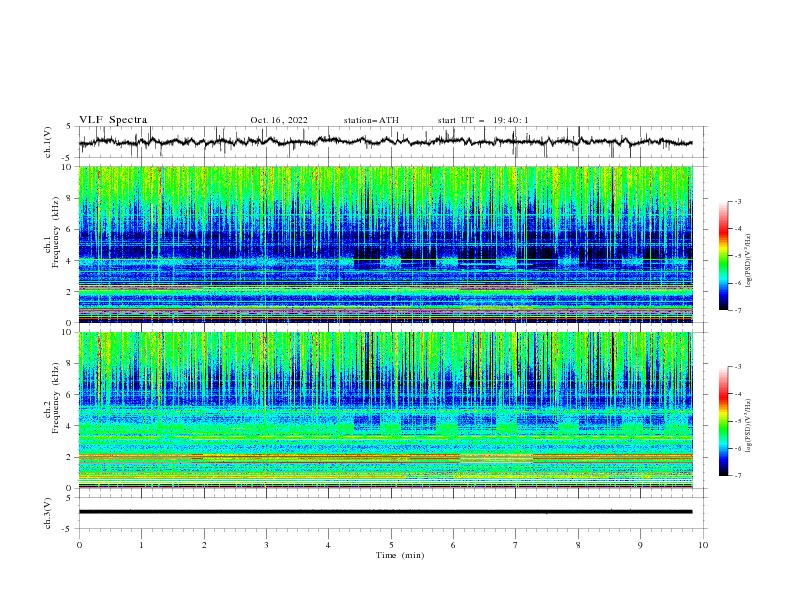Screen dimensions: 792x612
Task: Click the "ch.1(V)" waveform axis label
Action: pyautogui.click(x=48, y=142)
